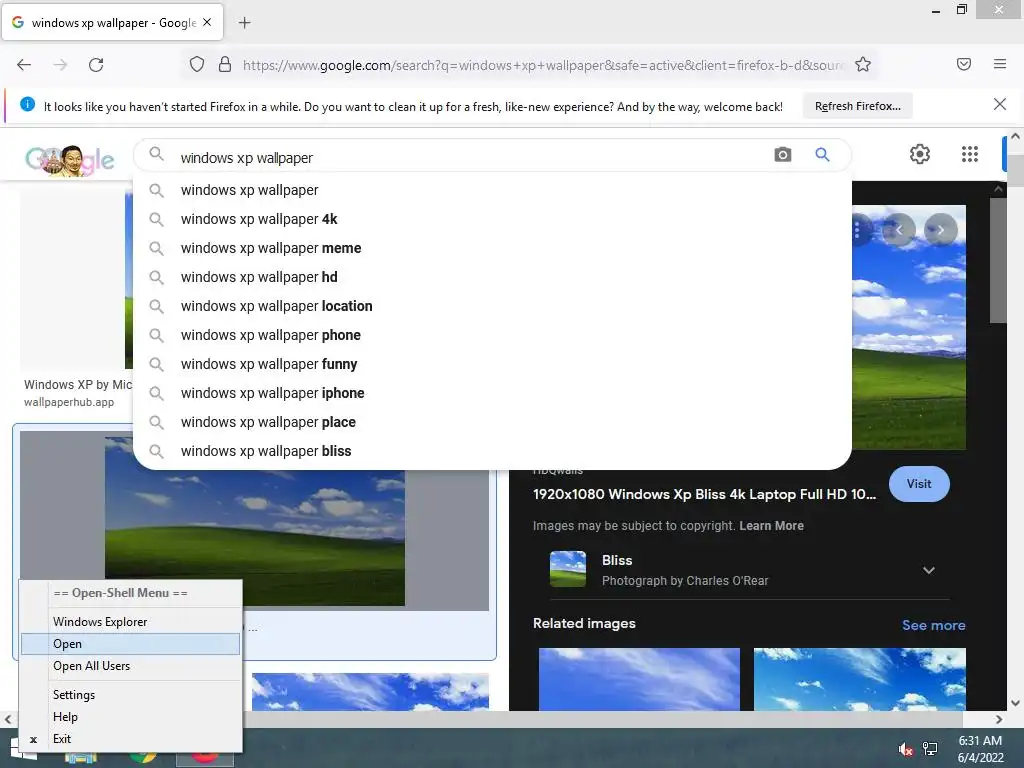This screenshot has height=768, width=1024.
Task: Open the network tray icon
Action: pyautogui.click(x=930, y=749)
